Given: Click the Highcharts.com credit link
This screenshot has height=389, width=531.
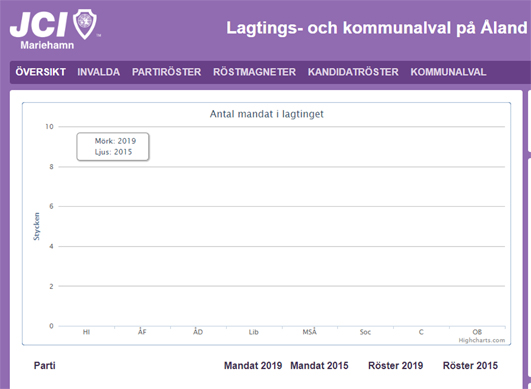Looking at the screenshot, I should point(482,340).
